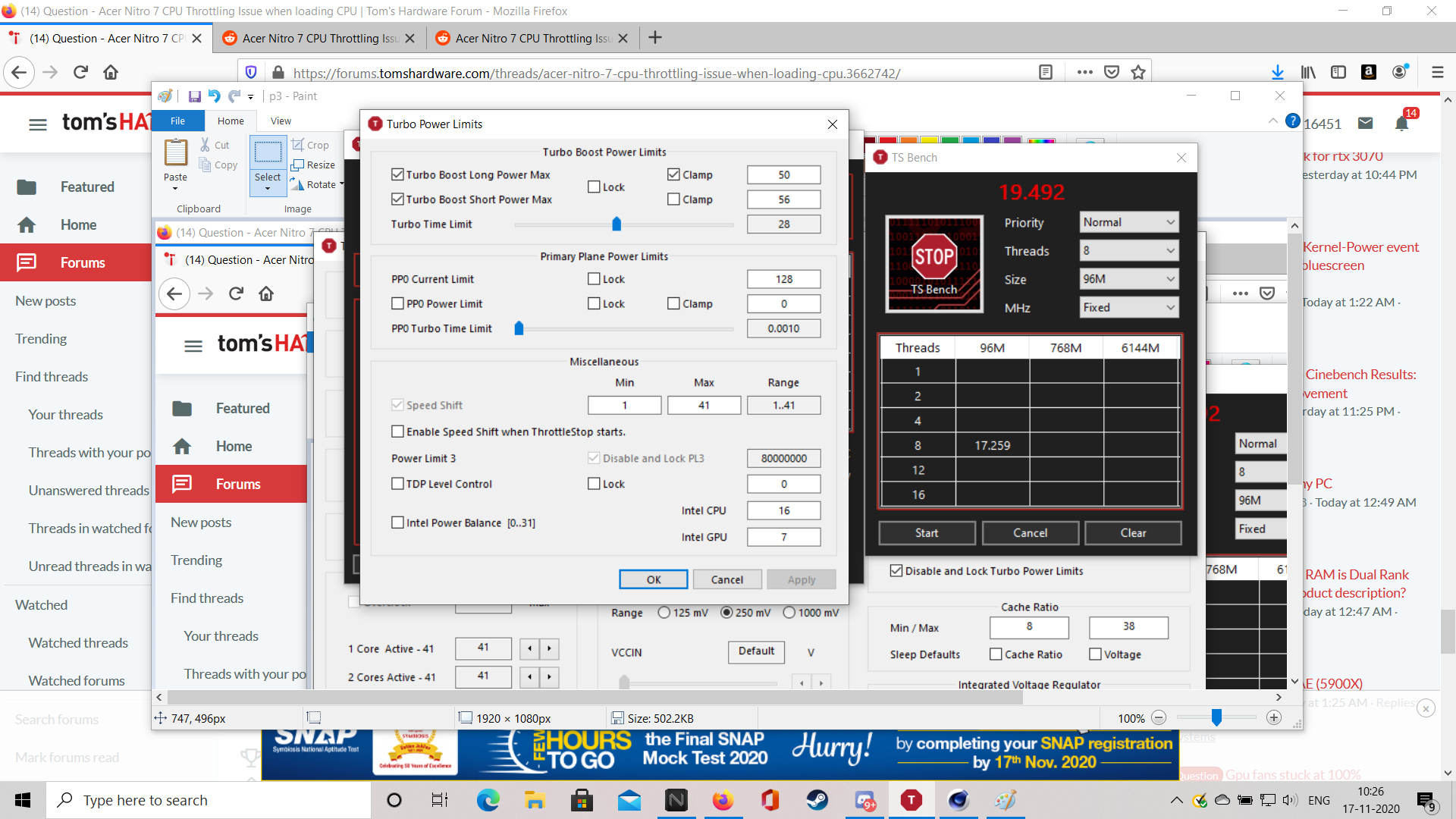Open the Mail app from taskbar

coord(629,800)
